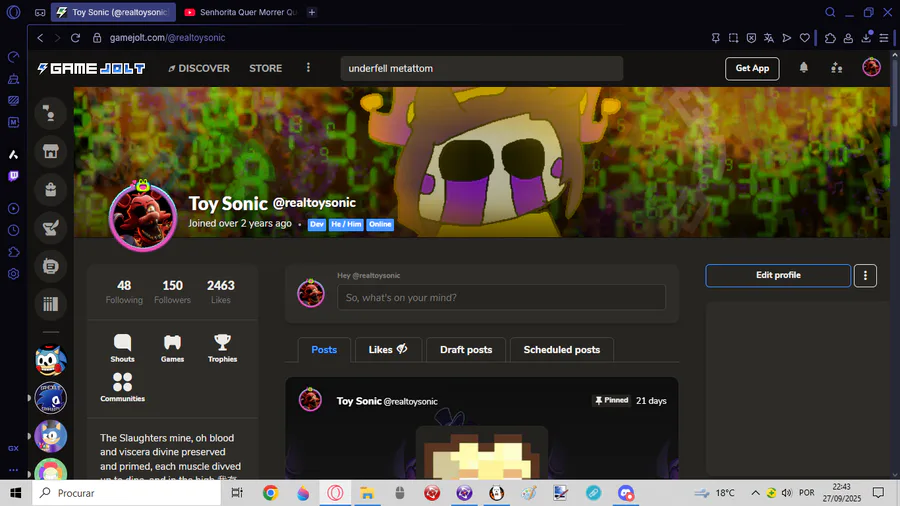Screen dimensions: 900x506
Task: Open 48 Following list
Action: click(124, 291)
